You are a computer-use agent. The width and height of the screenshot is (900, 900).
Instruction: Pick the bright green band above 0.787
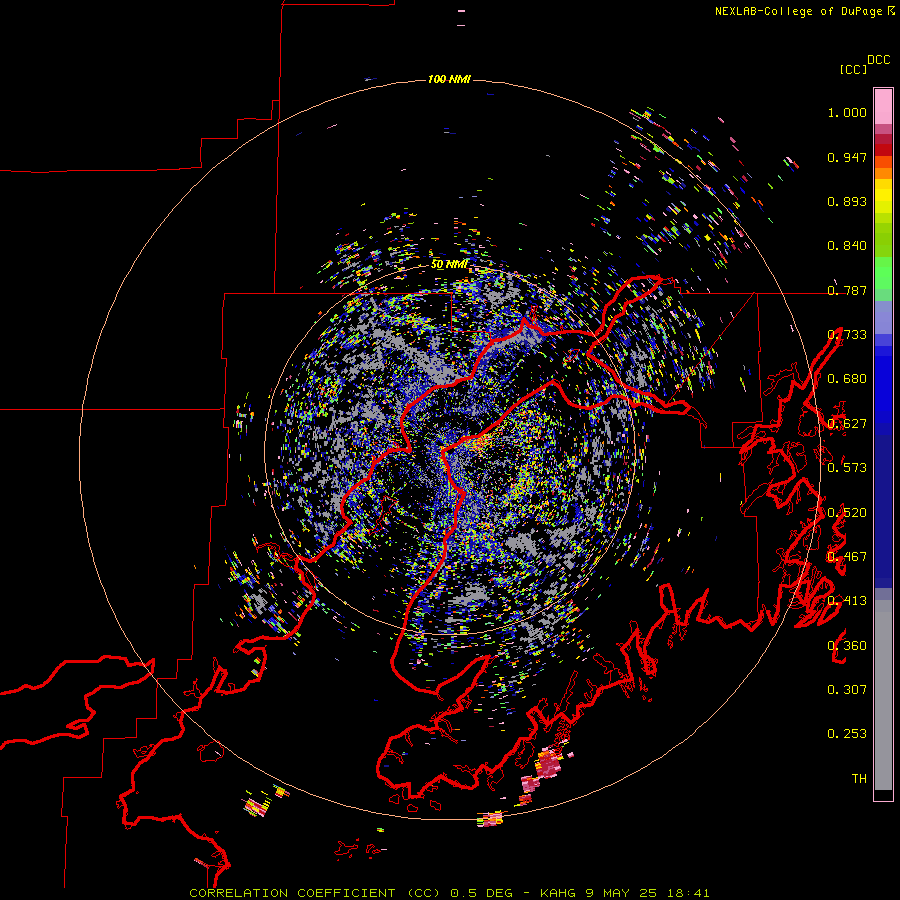click(x=883, y=273)
